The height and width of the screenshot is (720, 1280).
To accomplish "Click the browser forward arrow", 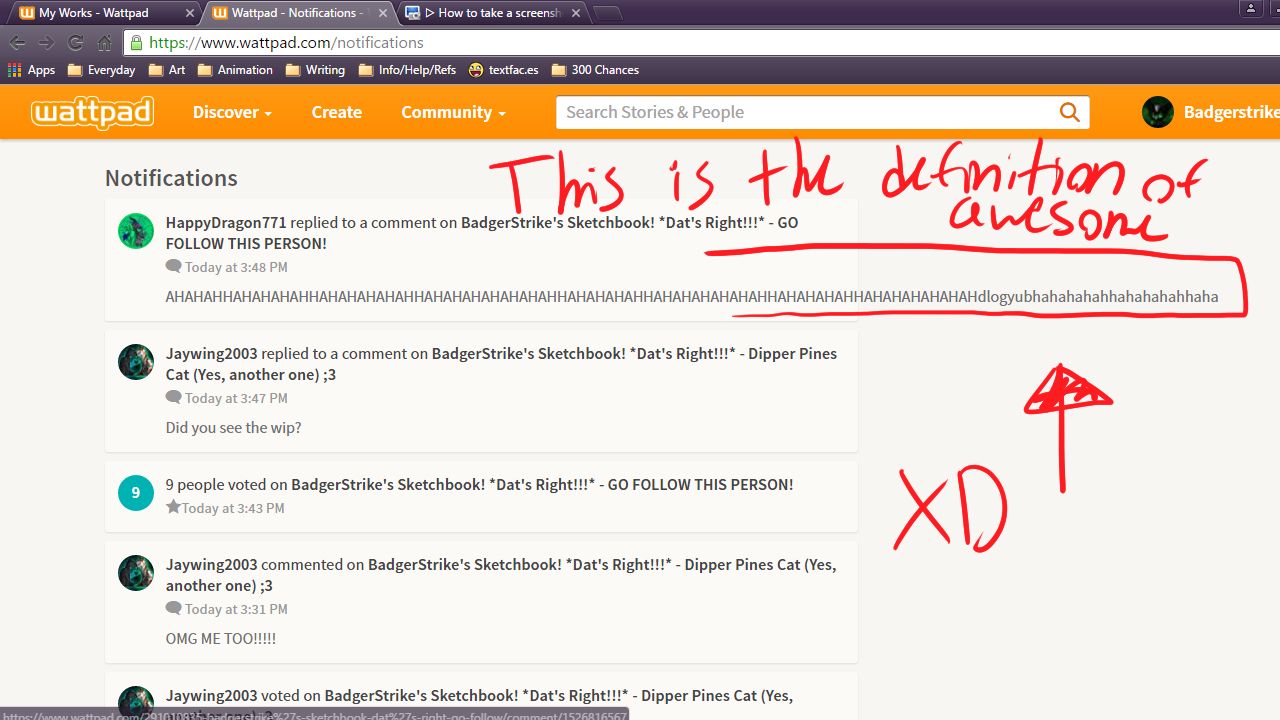I will 46,43.
